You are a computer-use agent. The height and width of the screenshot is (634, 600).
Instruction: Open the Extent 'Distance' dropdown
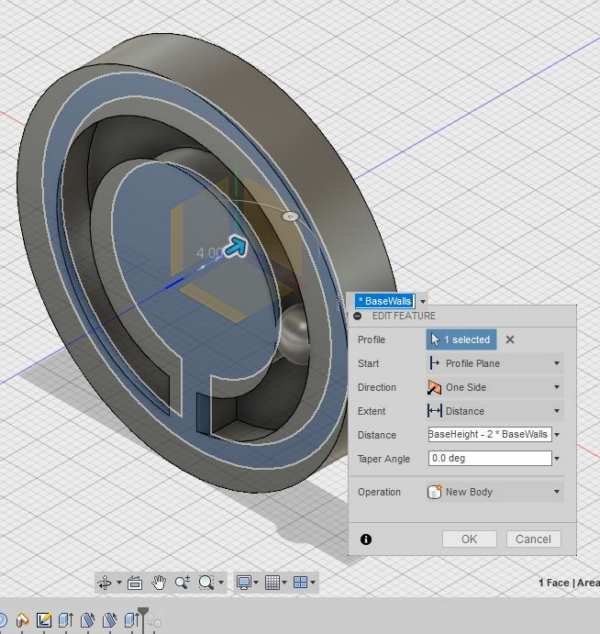494,411
